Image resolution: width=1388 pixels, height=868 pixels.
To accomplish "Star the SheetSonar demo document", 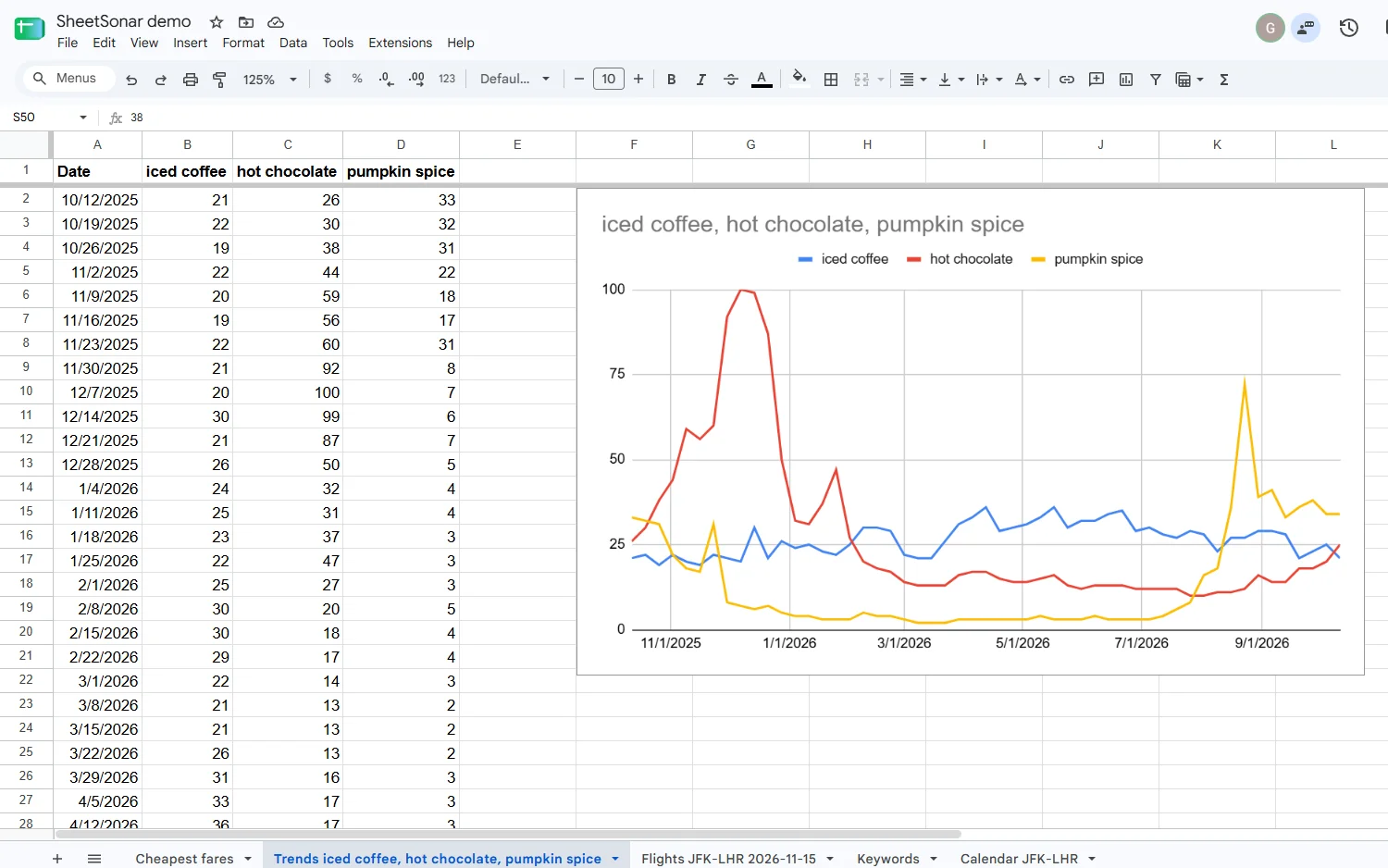I will [217, 21].
